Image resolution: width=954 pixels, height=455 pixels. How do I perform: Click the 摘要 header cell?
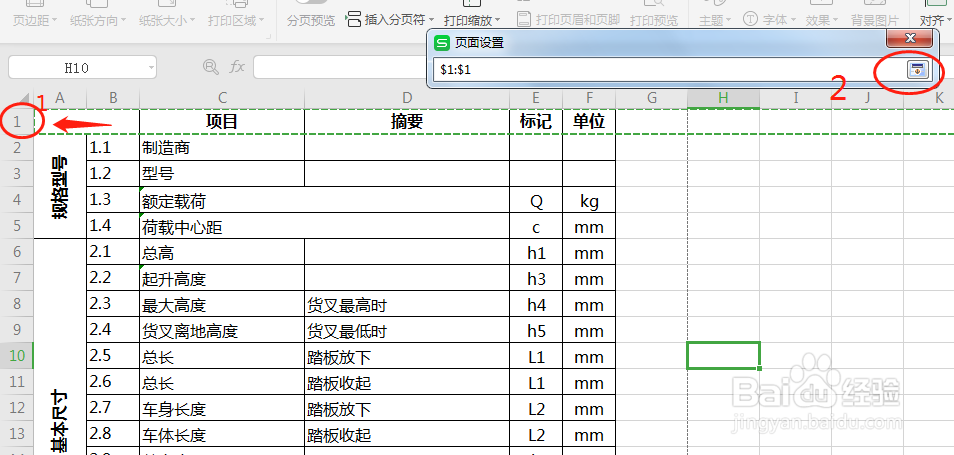(407, 122)
